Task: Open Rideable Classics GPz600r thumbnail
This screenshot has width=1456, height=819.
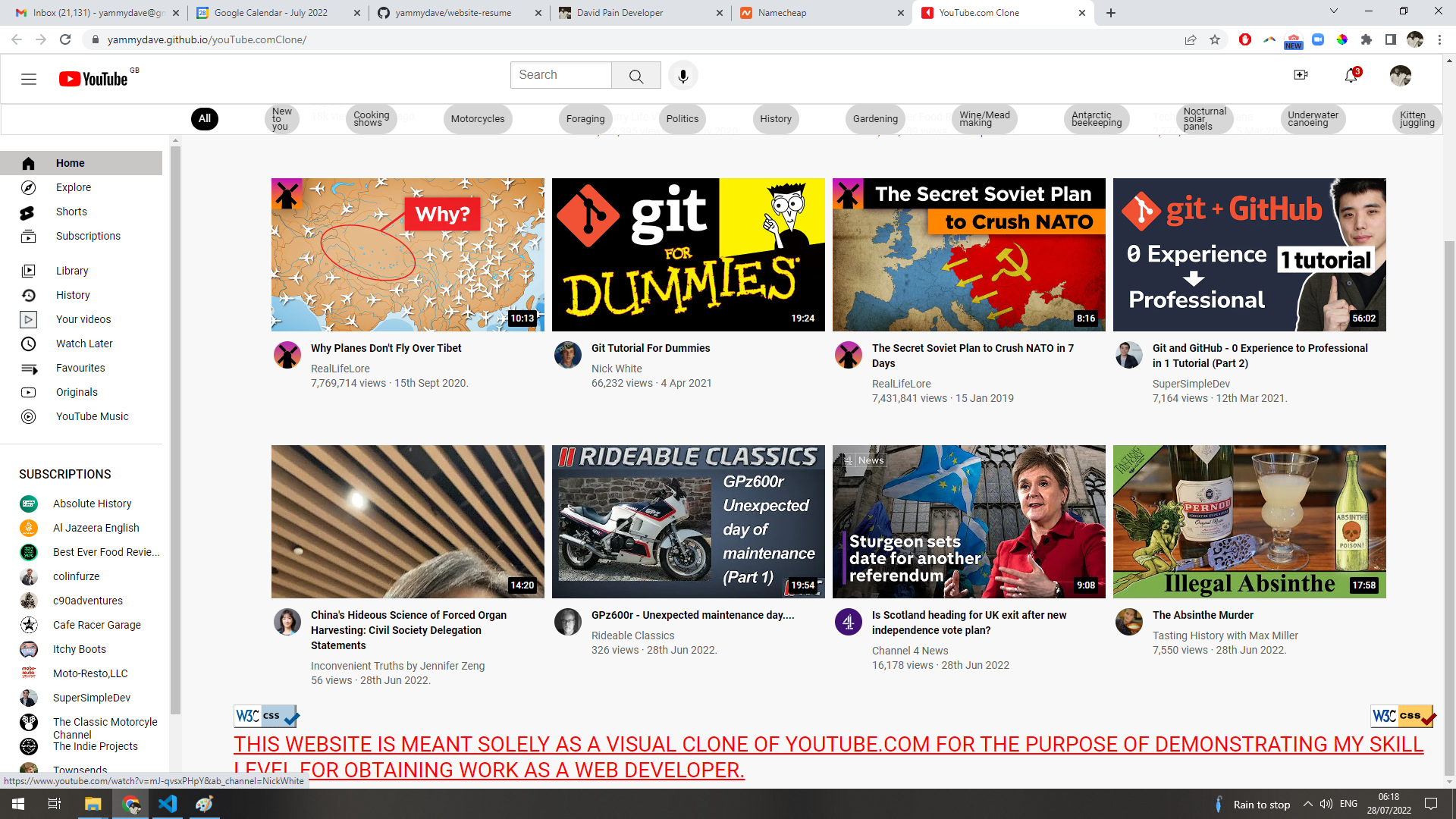Action: [x=689, y=522]
